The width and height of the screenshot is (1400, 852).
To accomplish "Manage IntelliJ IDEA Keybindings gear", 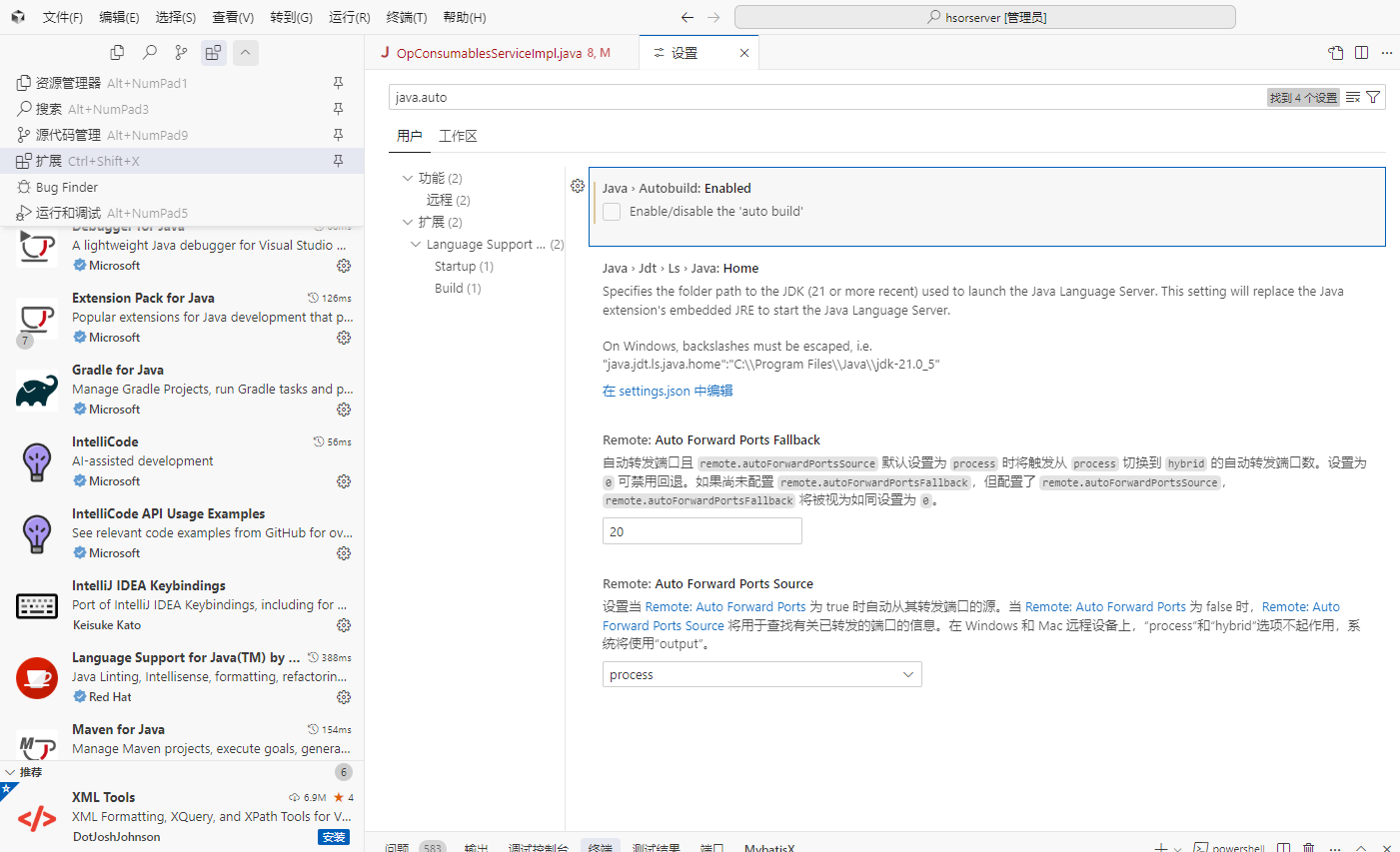I will 344,625.
